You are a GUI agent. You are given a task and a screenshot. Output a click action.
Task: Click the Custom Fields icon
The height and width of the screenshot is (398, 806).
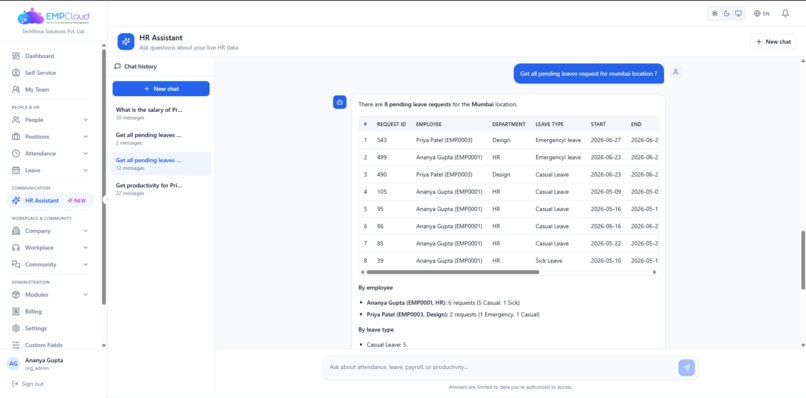pos(16,345)
